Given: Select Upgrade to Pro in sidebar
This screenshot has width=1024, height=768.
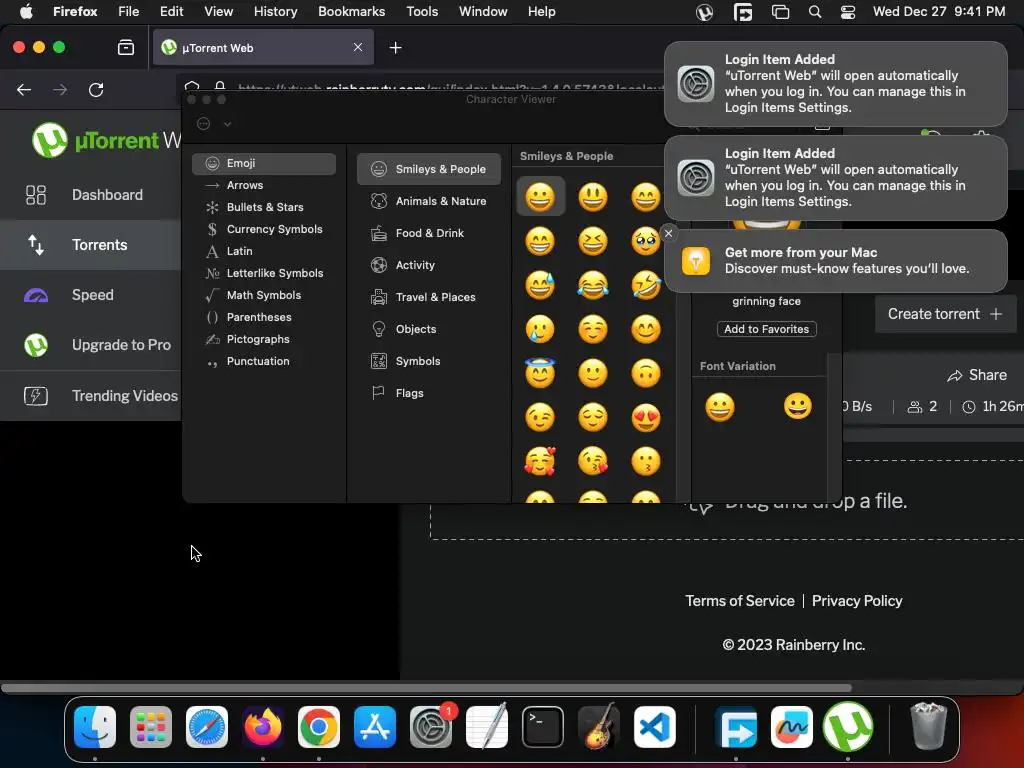Looking at the screenshot, I should click(91, 345).
